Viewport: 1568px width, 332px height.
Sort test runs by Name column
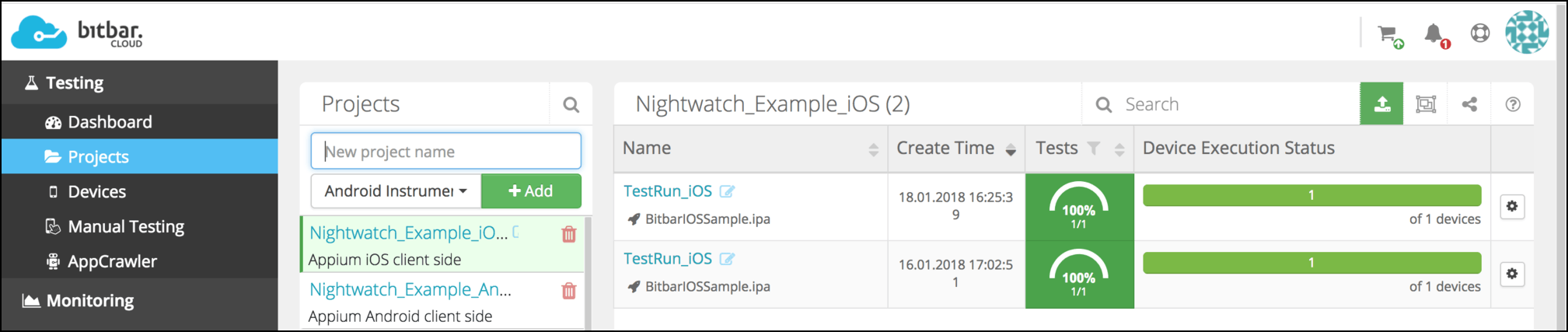(x=873, y=149)
